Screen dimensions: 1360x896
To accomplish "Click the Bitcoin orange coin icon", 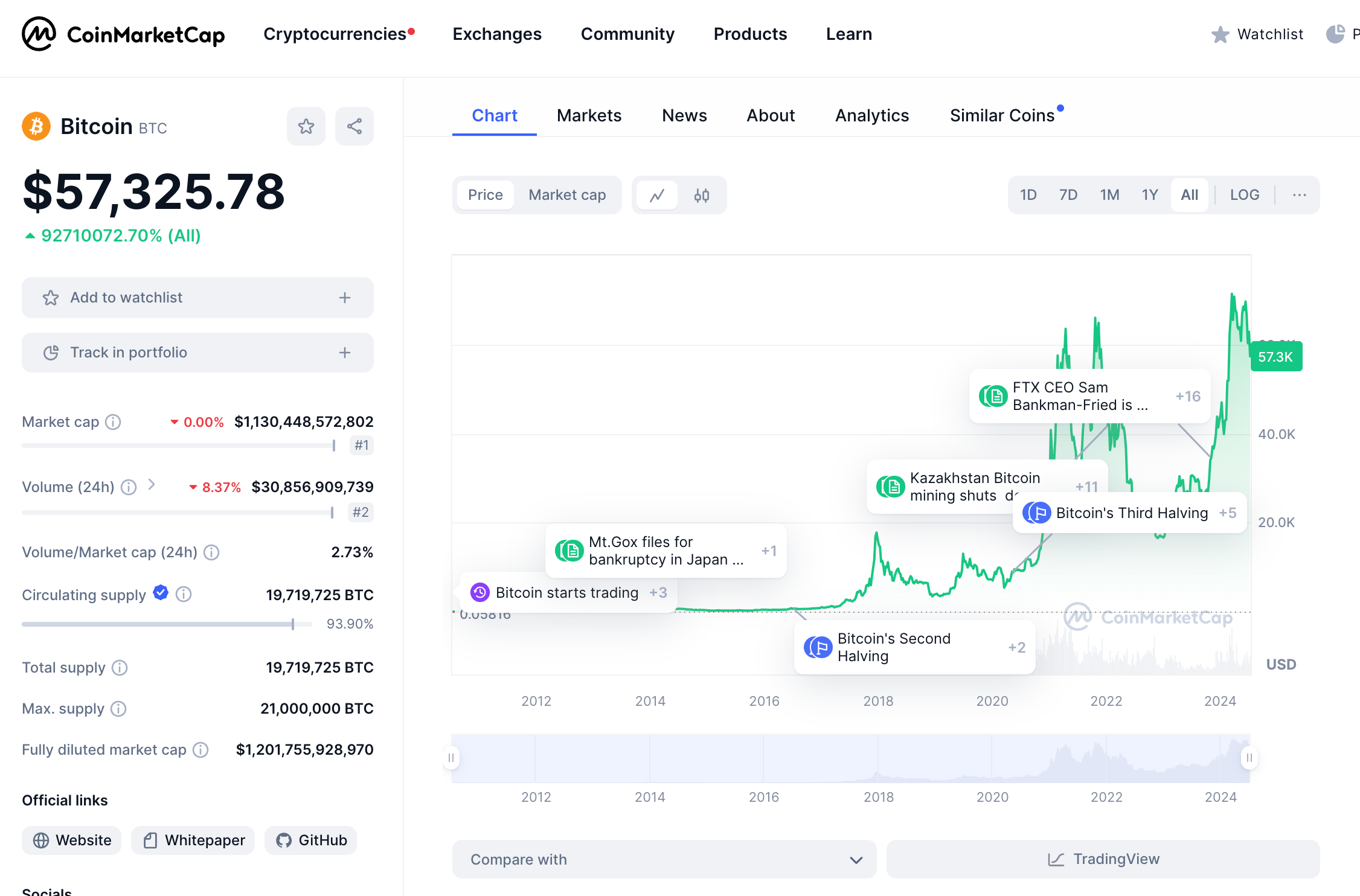I will 36,126.
